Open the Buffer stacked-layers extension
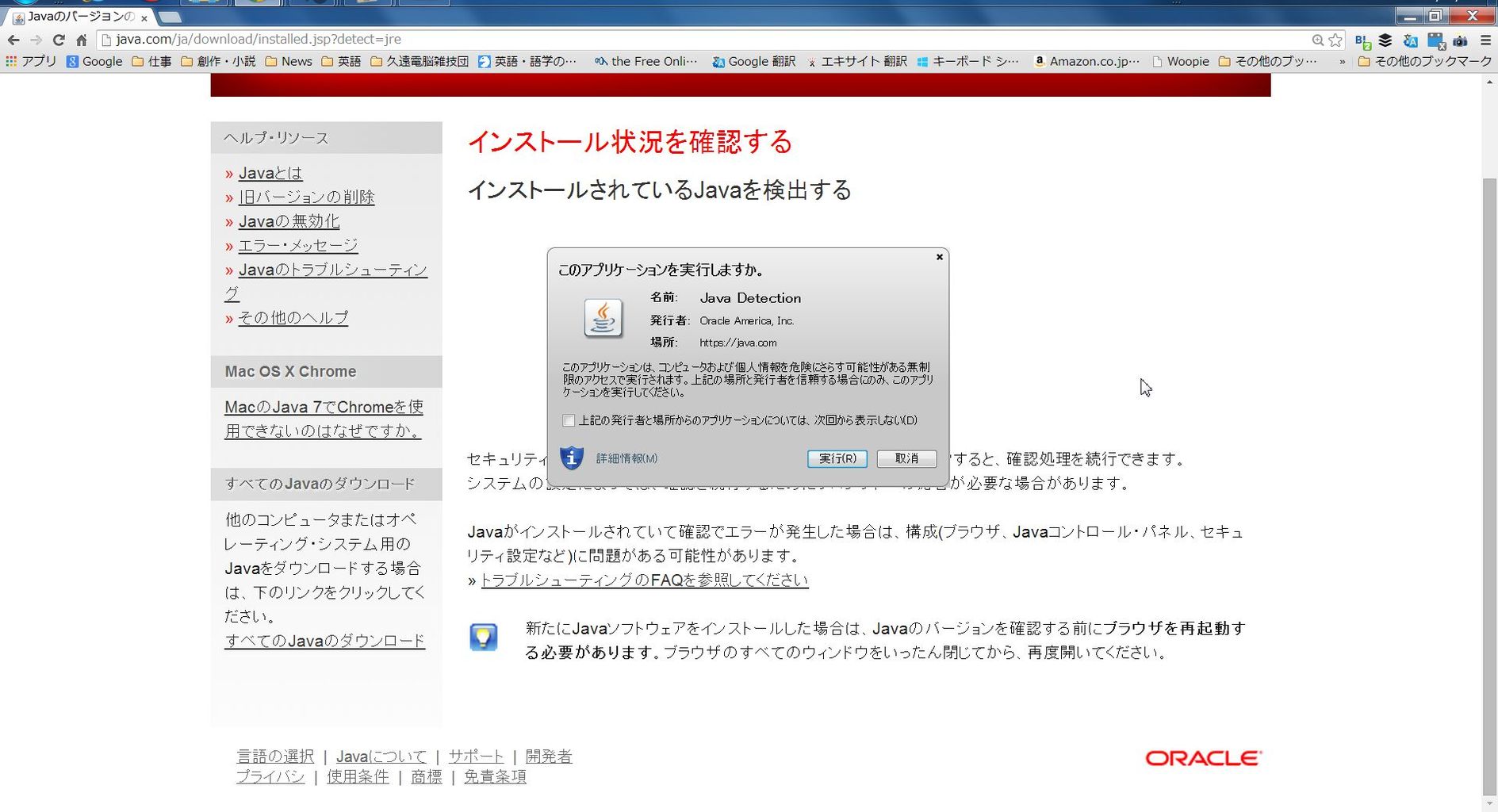The width and height of the screenshot is (1498, 812). 1385,40
